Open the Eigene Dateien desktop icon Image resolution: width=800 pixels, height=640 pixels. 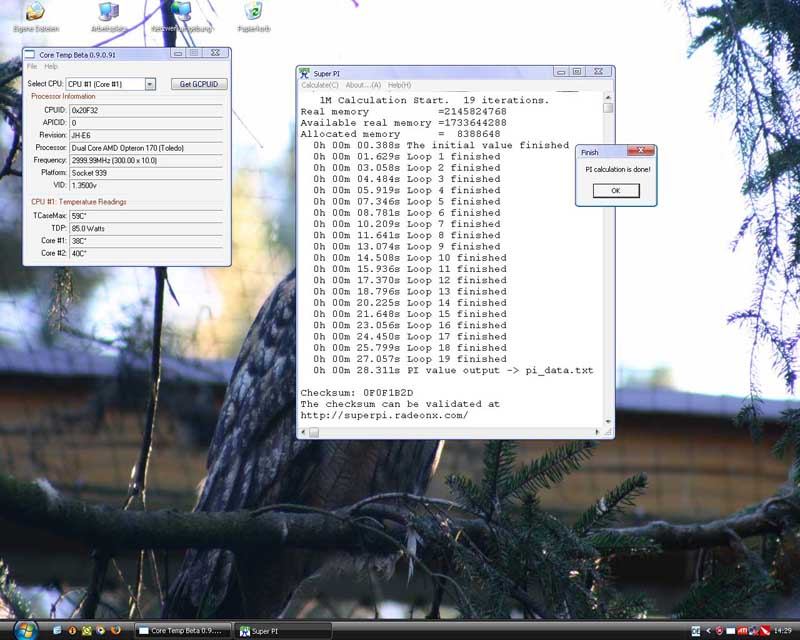36,16
